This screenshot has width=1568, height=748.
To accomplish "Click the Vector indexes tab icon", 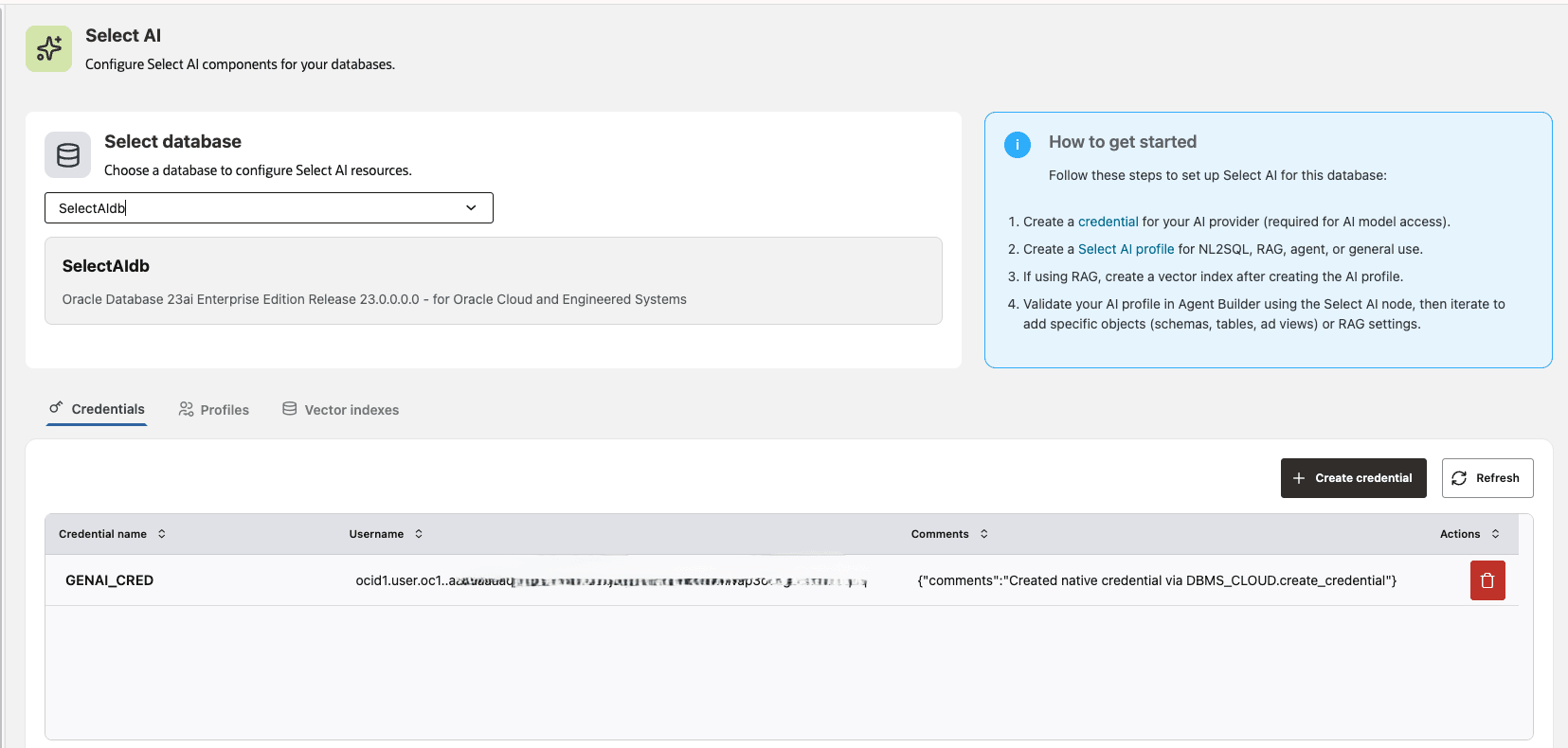I will point(290,409).
